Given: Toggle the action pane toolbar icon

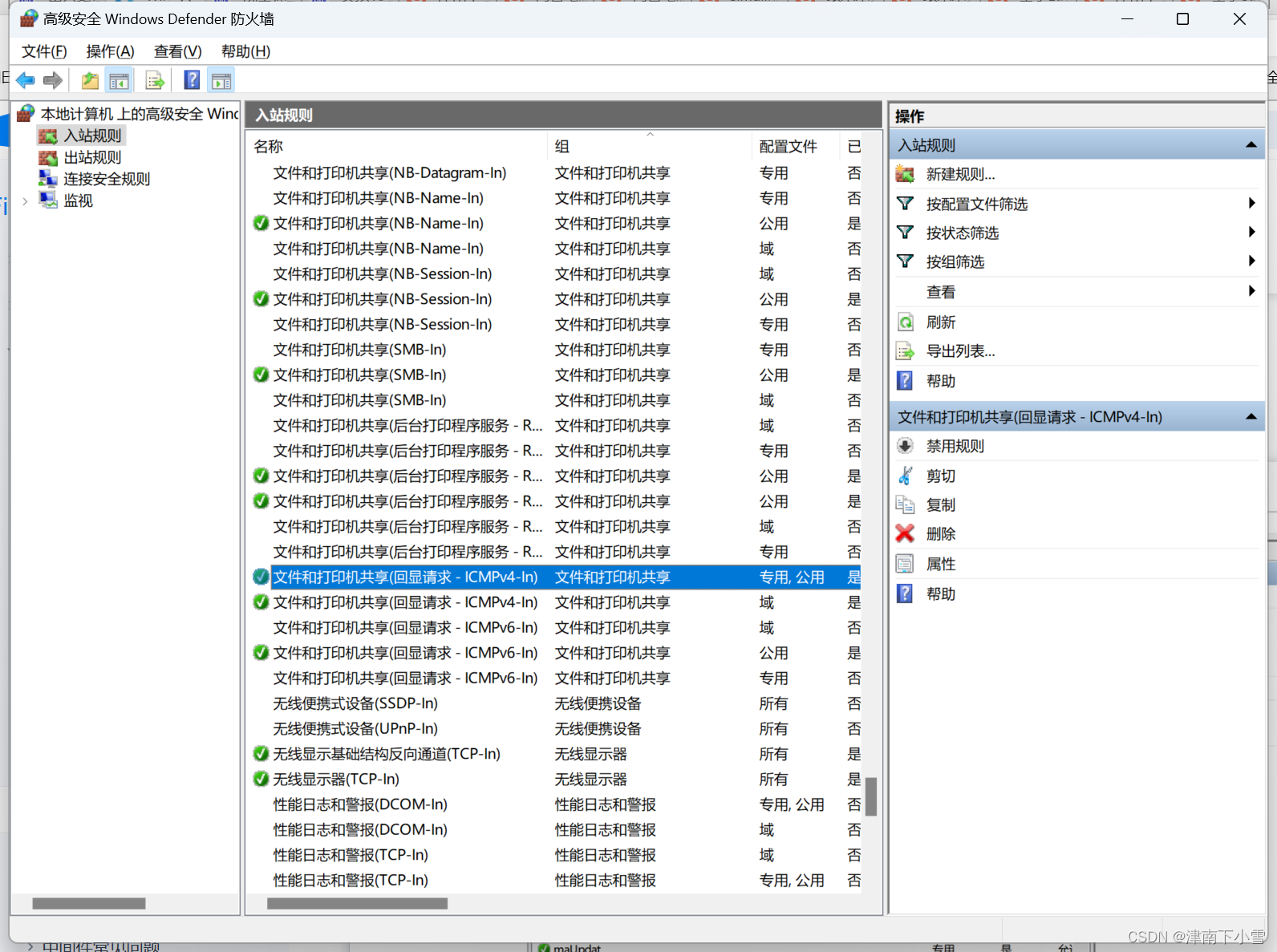Looking at the screenshot, I should coord(221,80).
